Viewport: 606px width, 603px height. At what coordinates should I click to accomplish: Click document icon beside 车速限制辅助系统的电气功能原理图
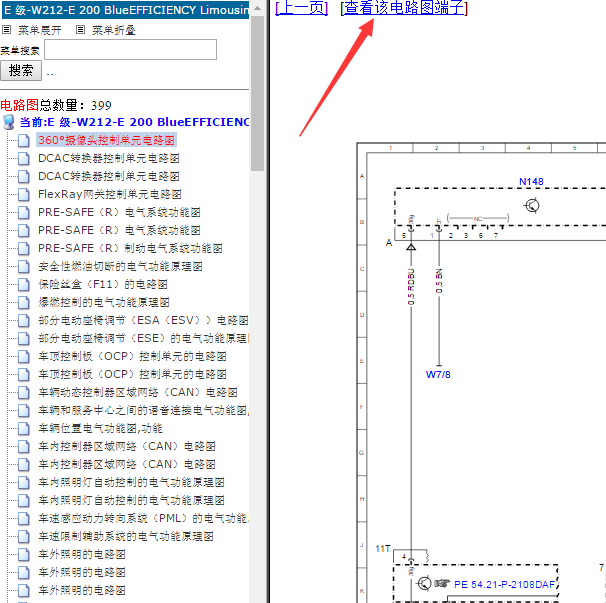coord(24,537)
